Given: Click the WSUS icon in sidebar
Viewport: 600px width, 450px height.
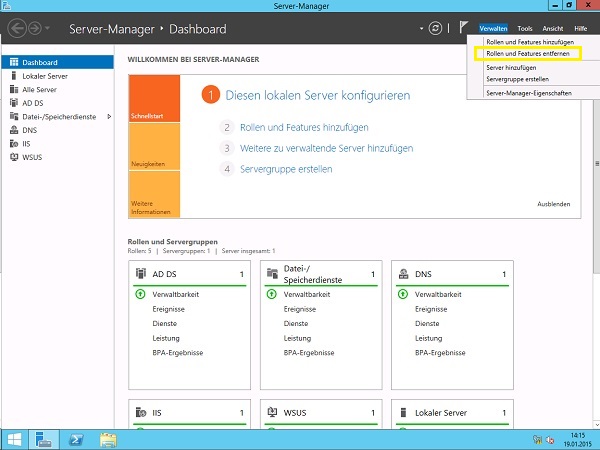Looking at the screenshot, I should click(x=14, y=157).
